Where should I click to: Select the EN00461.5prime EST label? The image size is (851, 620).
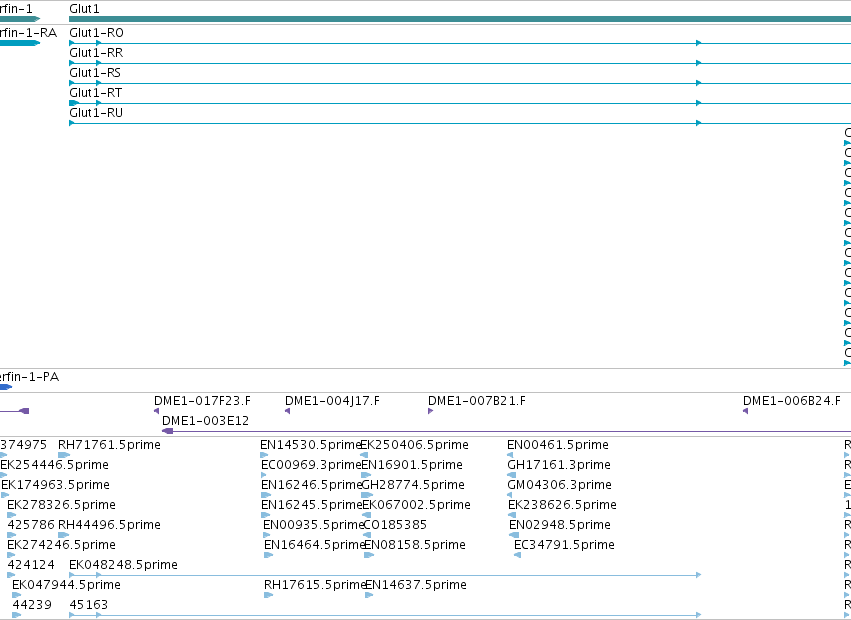point(558,445)
